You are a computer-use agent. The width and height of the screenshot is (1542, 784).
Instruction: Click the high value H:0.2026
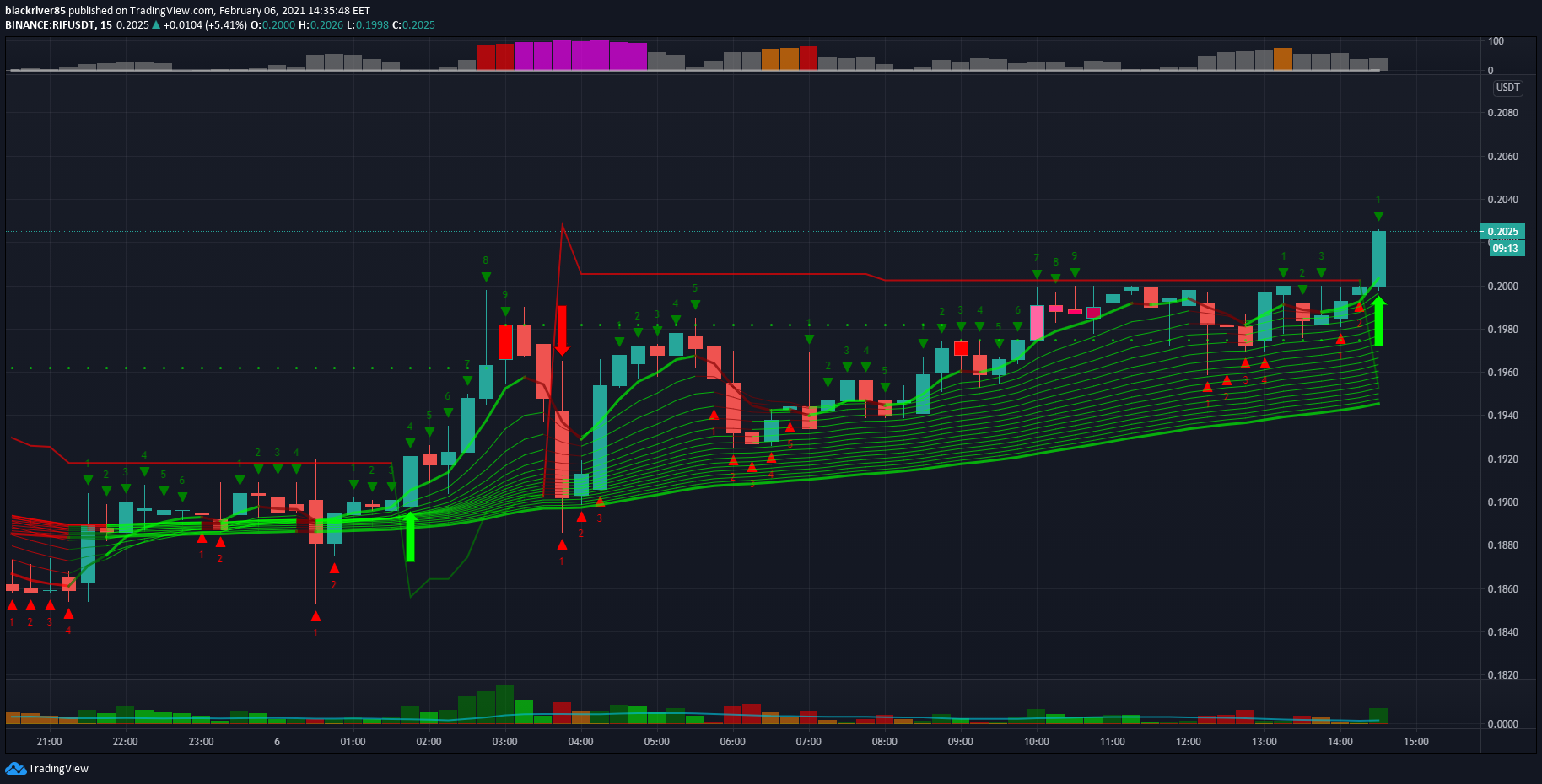tap(321, 25)
